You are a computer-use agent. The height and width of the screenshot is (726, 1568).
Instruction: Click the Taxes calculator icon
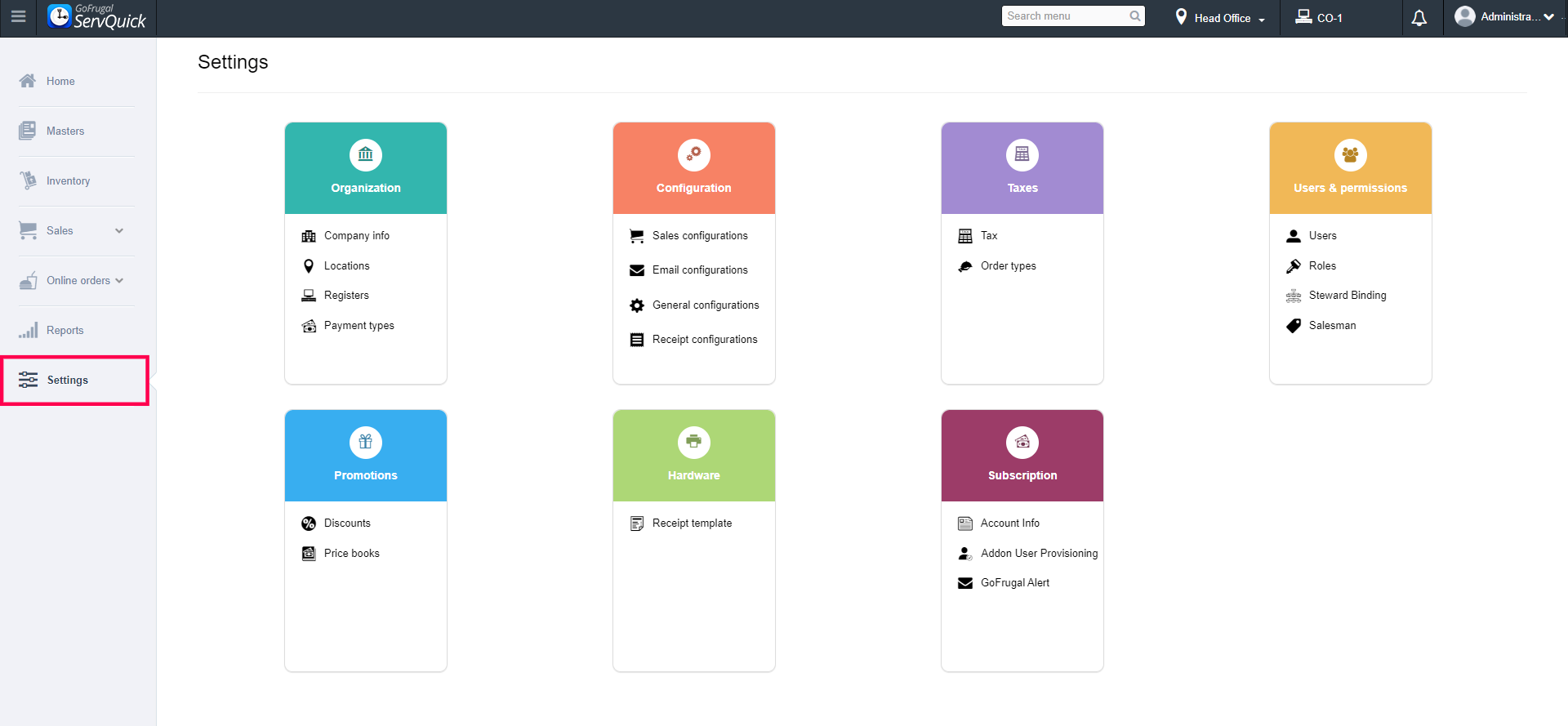[1022, 154]
